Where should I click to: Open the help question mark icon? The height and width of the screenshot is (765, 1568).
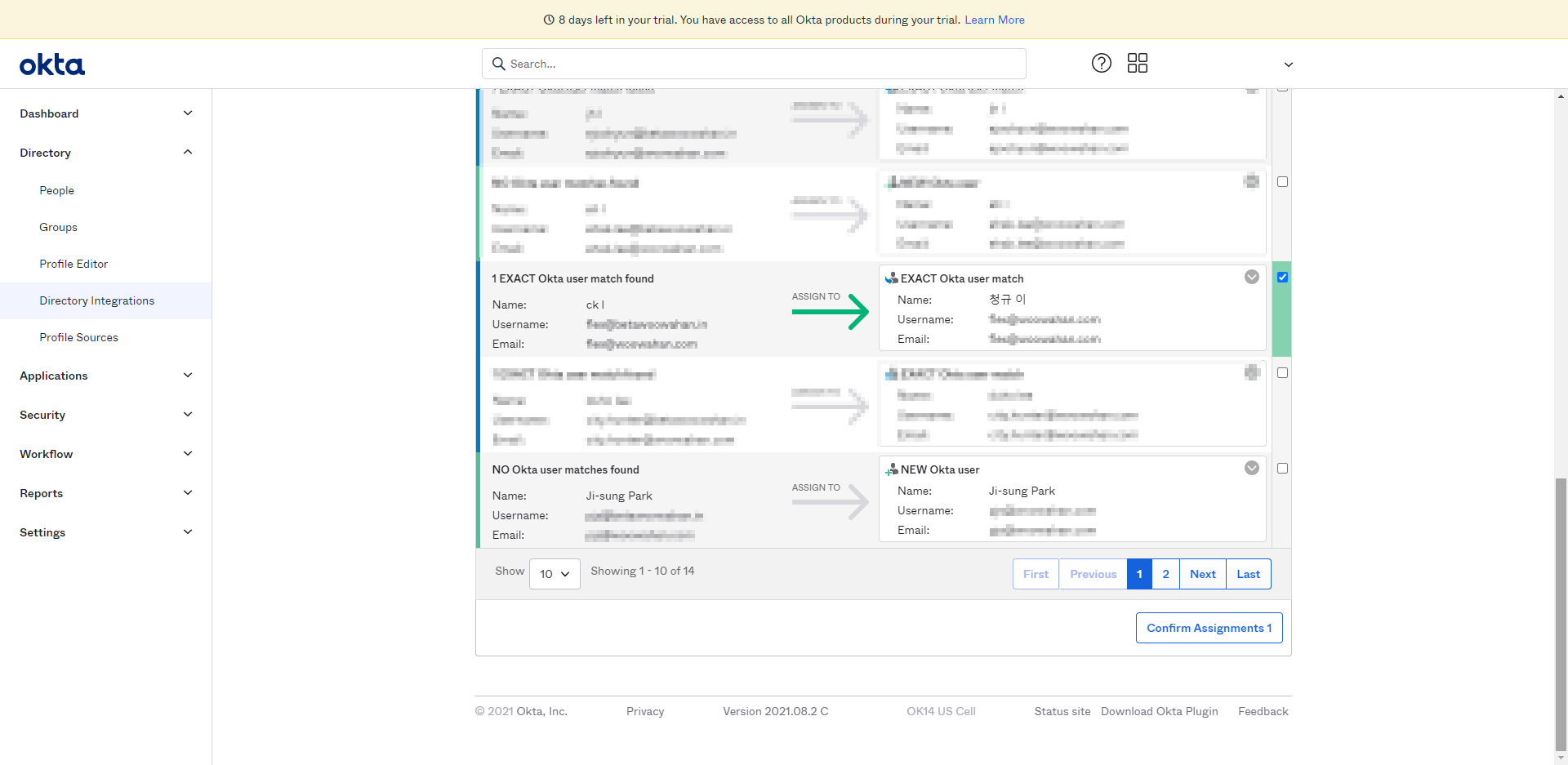1102,63
